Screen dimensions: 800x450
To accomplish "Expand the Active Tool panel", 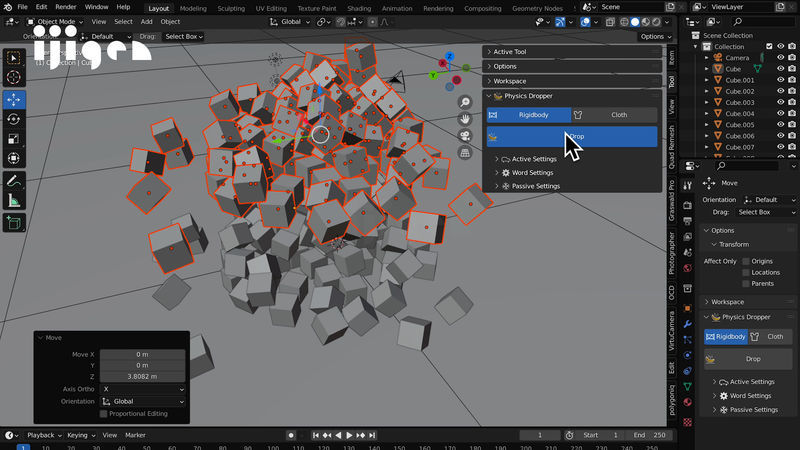I will tap(571, 52).
